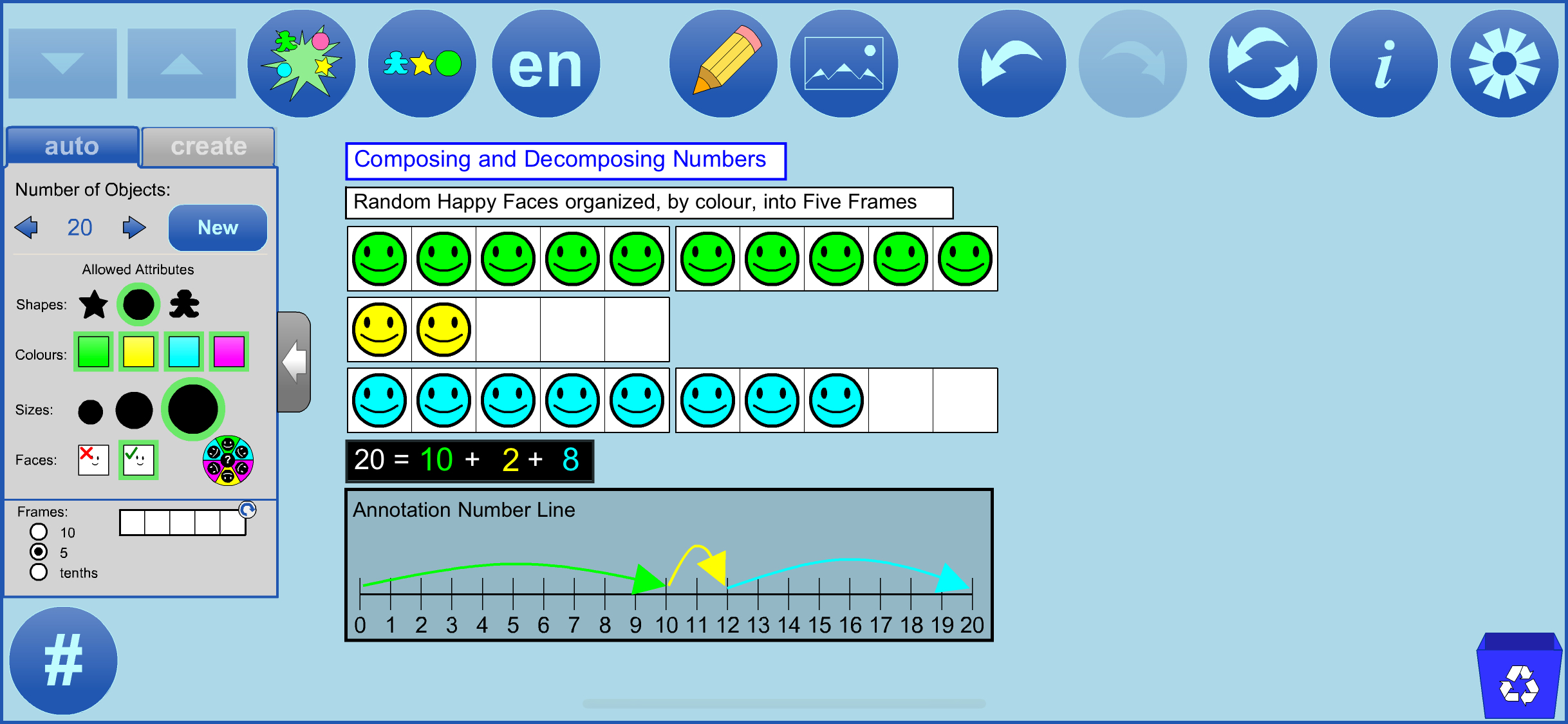Increase number of objects with right arrow

pyautogui.click(x=134, y=227)
